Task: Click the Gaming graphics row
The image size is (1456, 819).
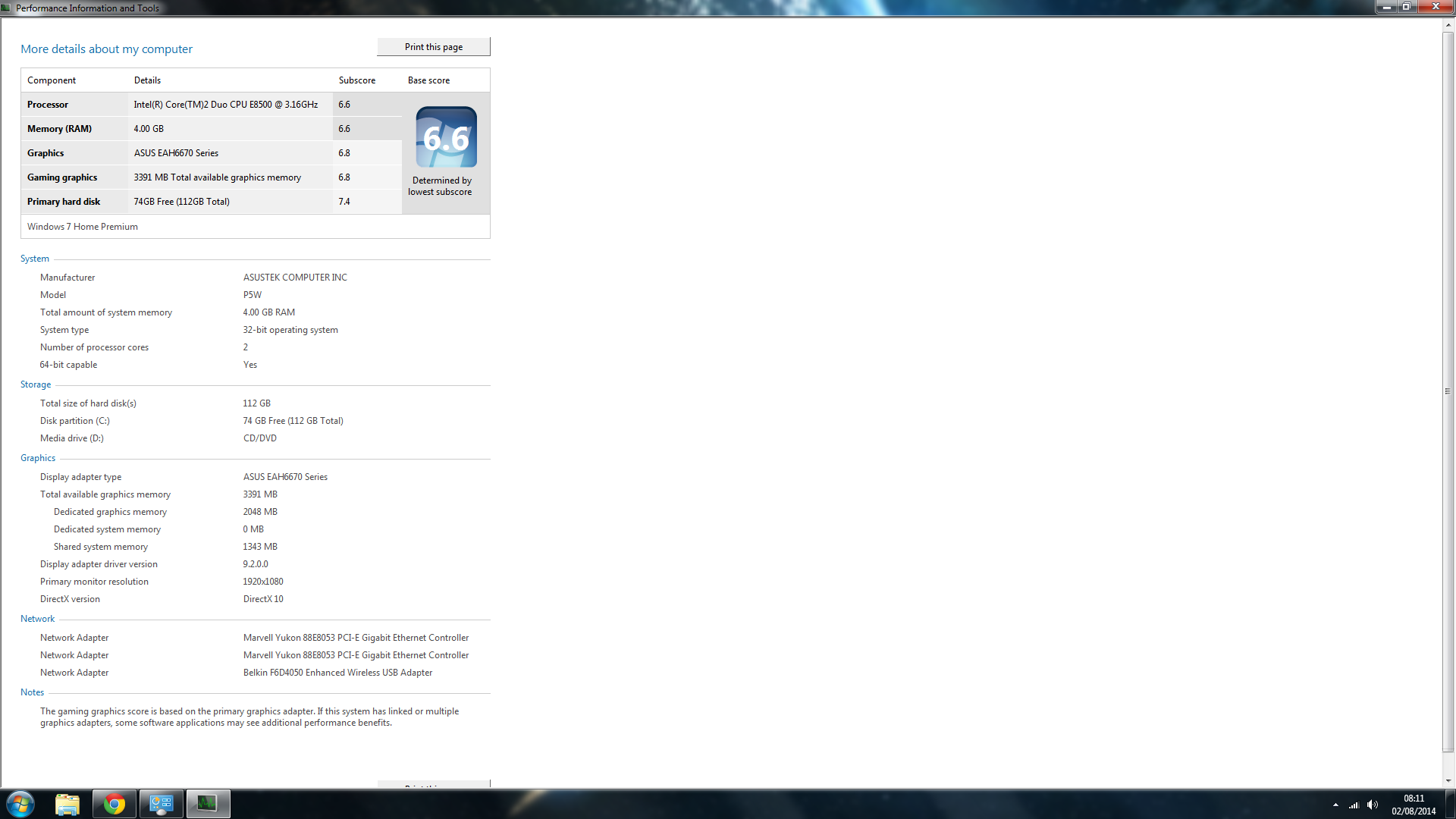Action: [x=212, y=177]
